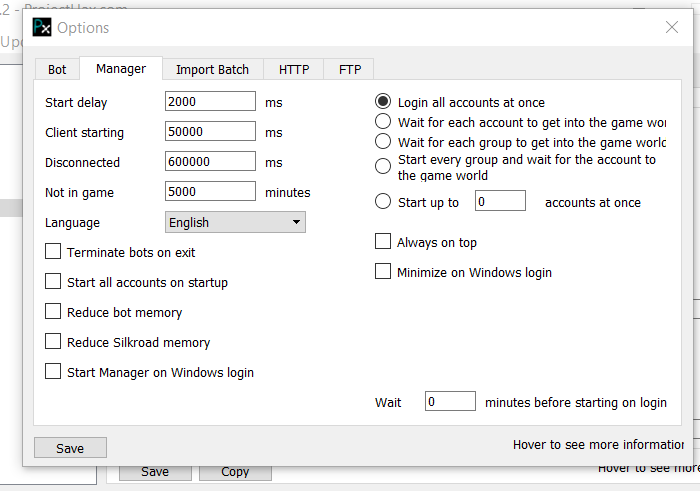Go to the FTP tab
Screen dimensions: 700x491
[x=350, y=69]
